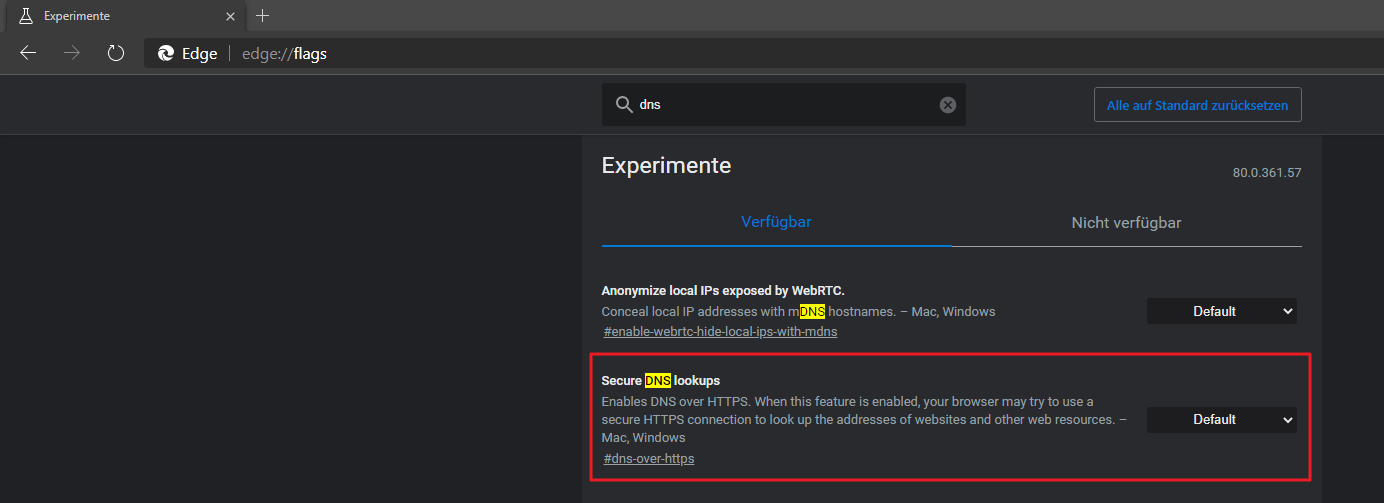The height and width of the screenshot is (503, 1384).
Task: Click the Secure DNS lookups flag title
Action: [x=660, y=381]
